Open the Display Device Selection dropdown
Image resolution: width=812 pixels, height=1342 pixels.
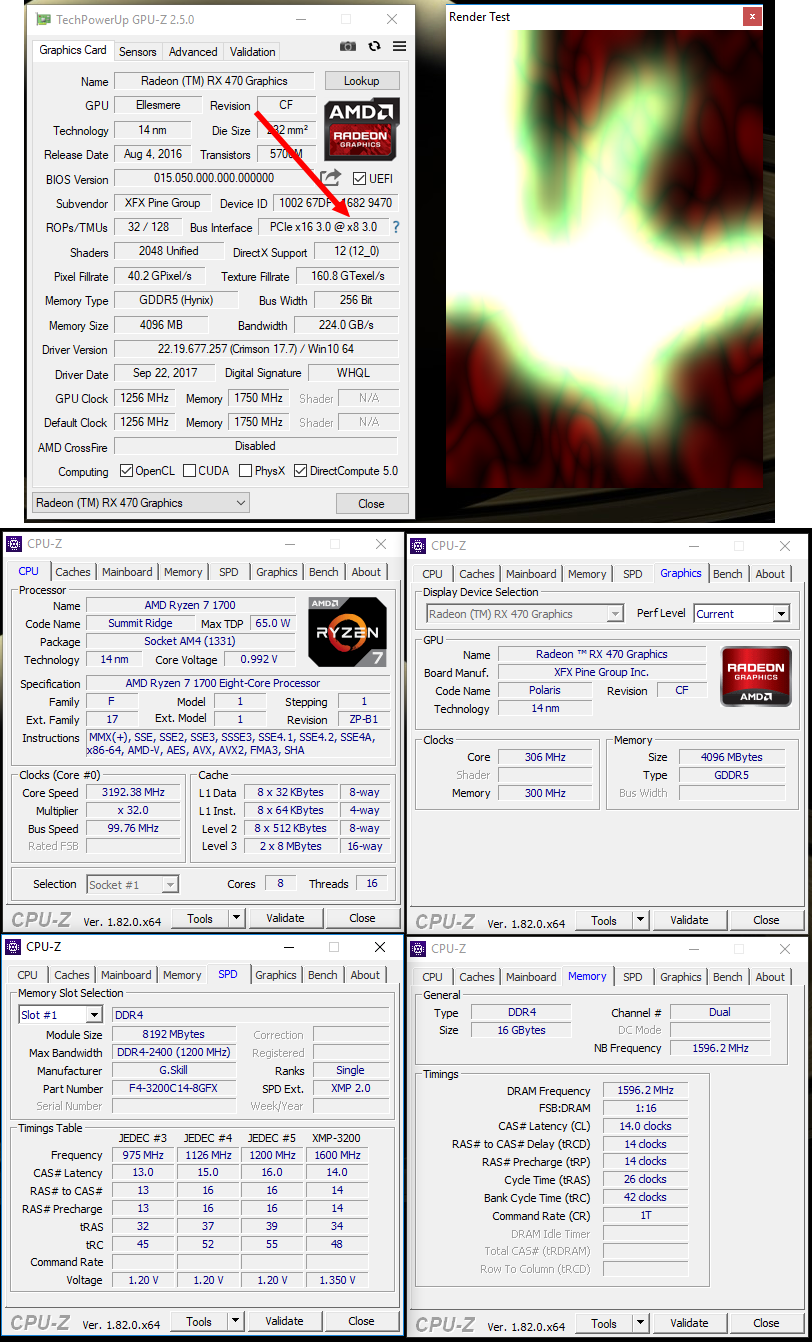pos(525,614)
